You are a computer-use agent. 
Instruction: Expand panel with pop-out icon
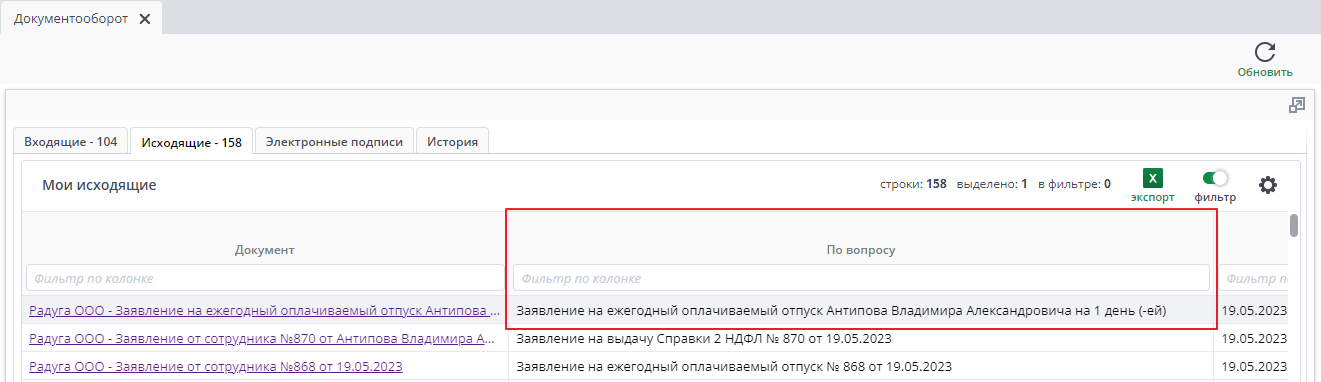(1297, 104)
